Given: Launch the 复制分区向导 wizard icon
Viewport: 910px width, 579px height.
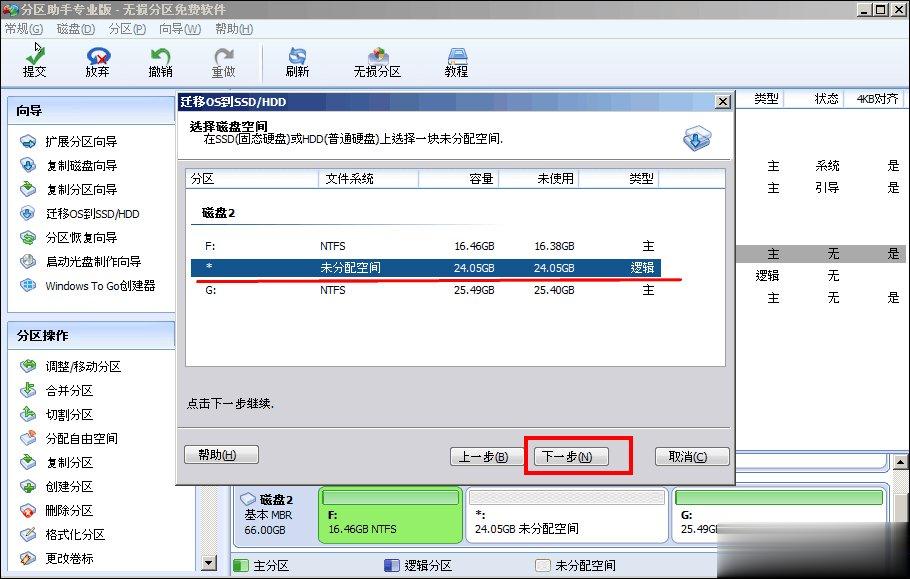Looking at the screenshot, I should pyautogui.click(x=28, y=189).
